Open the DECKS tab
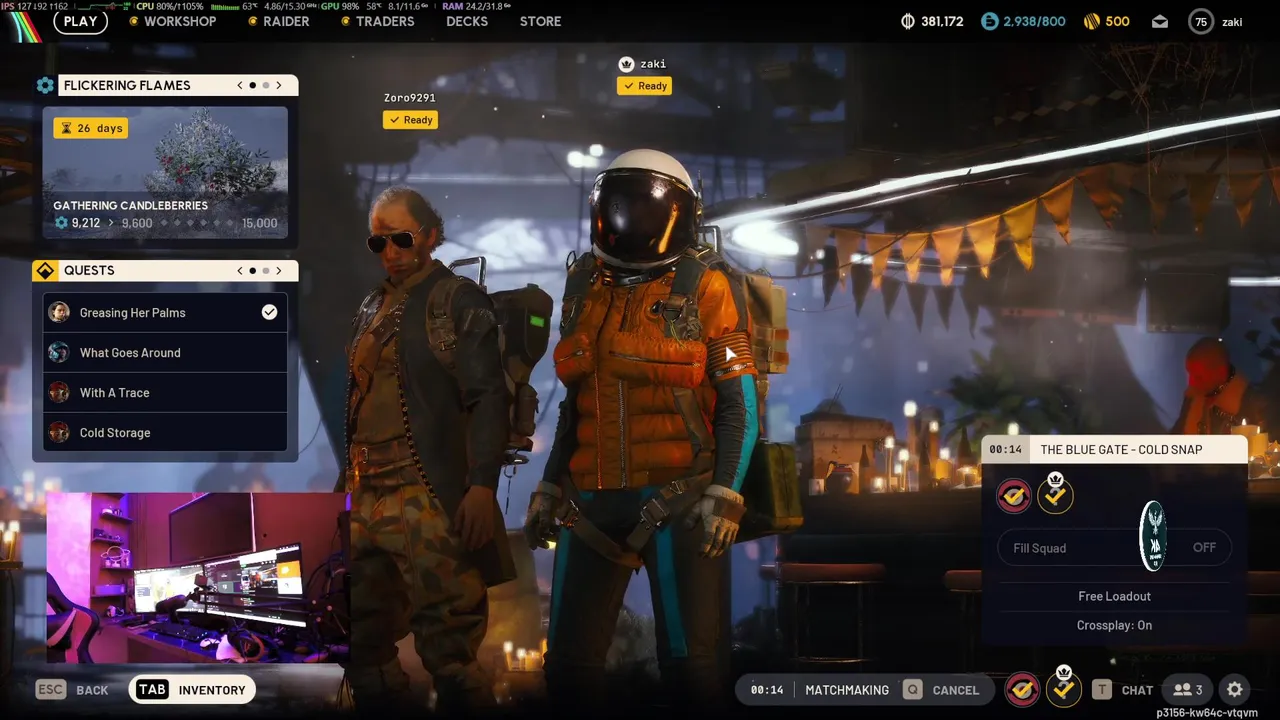The width and height of the screenshot is (1280, 720). (x=467, y=21)
